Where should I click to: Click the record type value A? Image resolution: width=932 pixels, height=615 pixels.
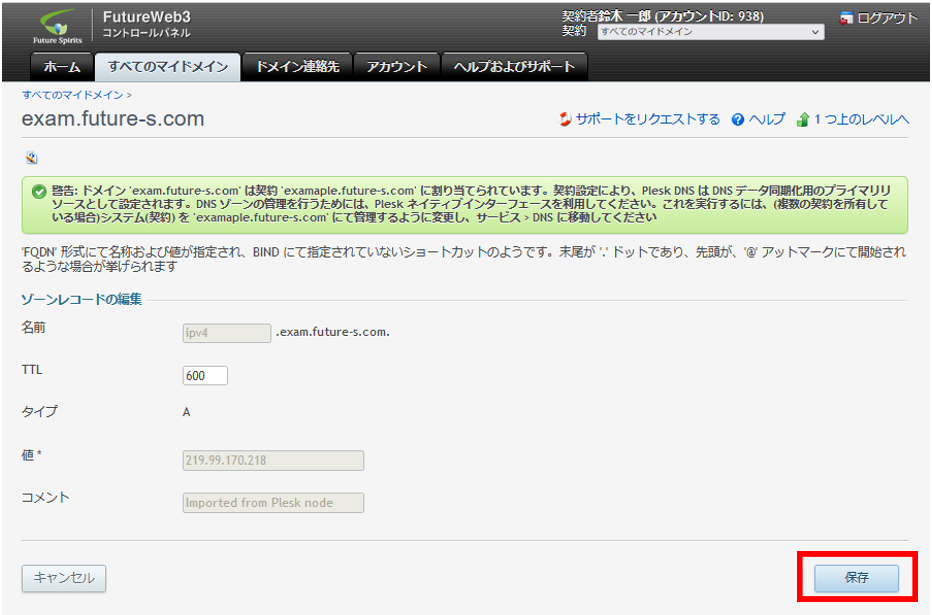187,412
